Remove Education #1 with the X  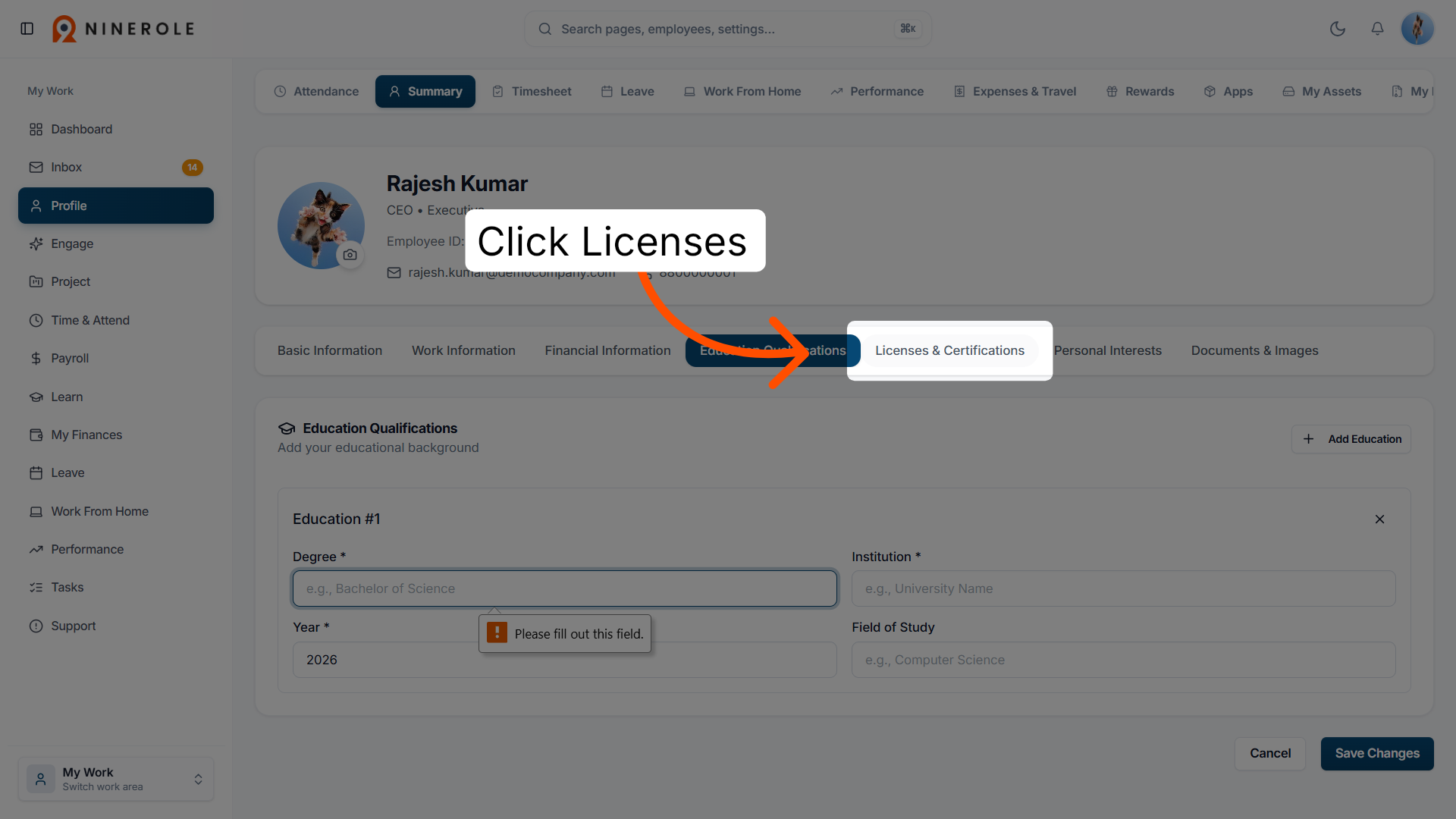(x=1379, y=519)
